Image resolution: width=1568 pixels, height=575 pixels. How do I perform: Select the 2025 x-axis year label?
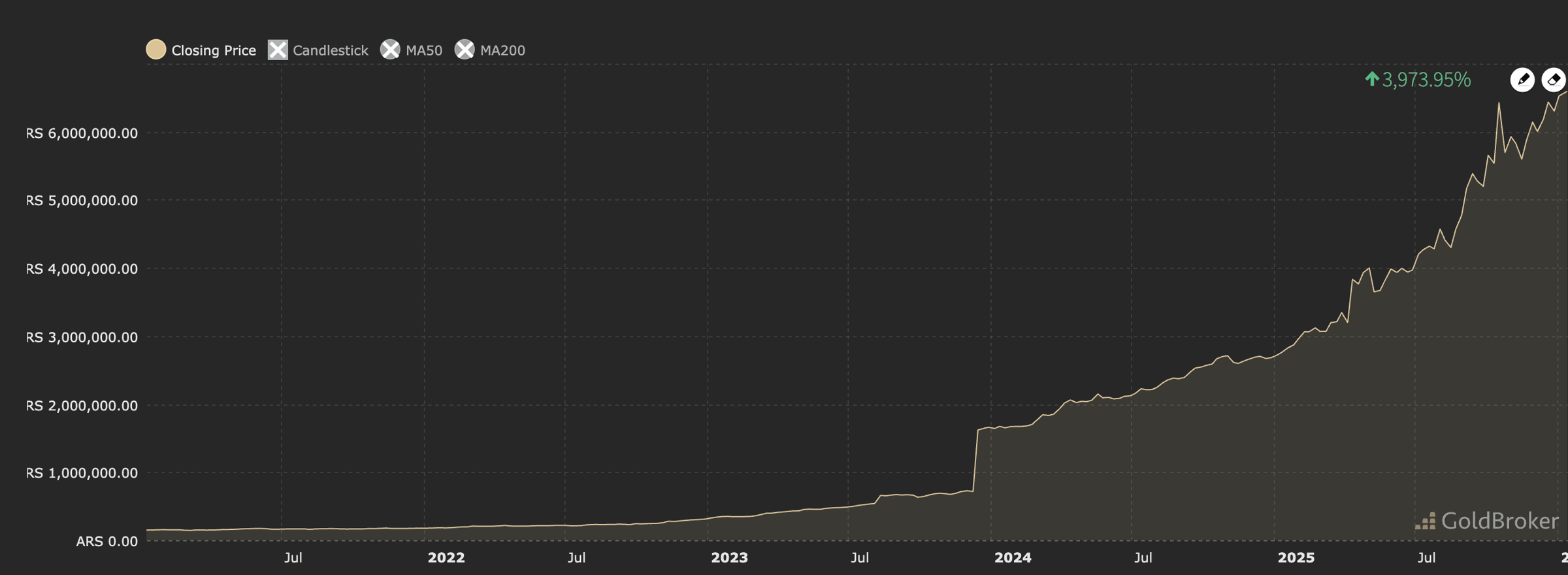(1296, 557)
